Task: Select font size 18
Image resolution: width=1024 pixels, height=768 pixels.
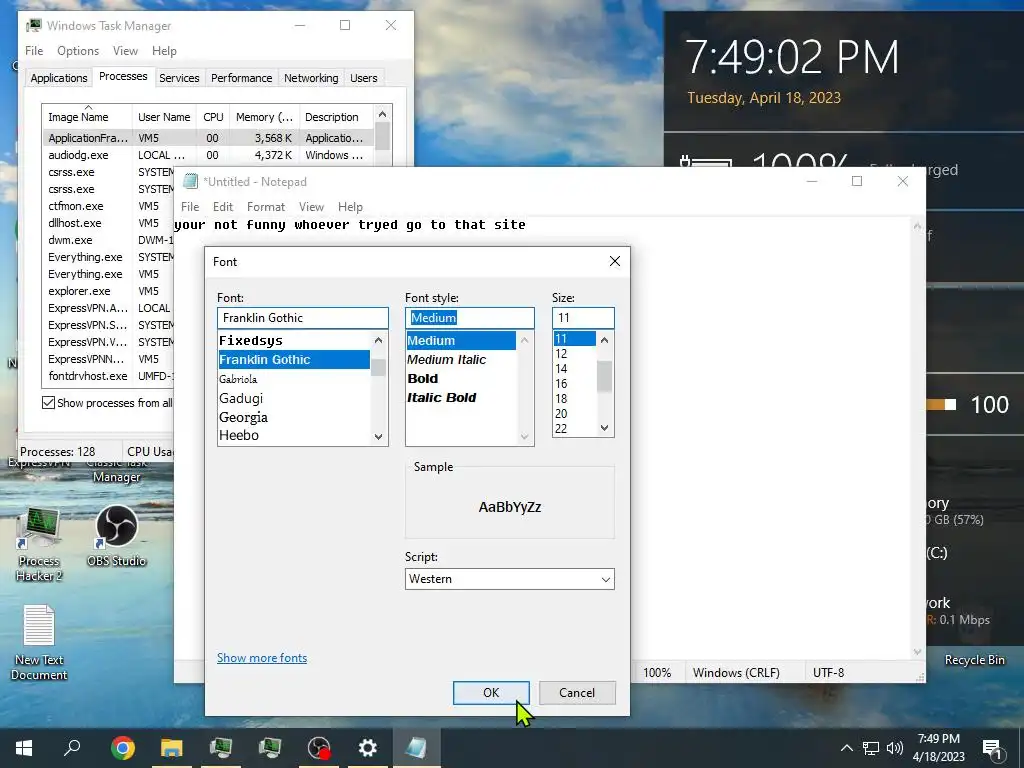Action: tap(574, 399)
